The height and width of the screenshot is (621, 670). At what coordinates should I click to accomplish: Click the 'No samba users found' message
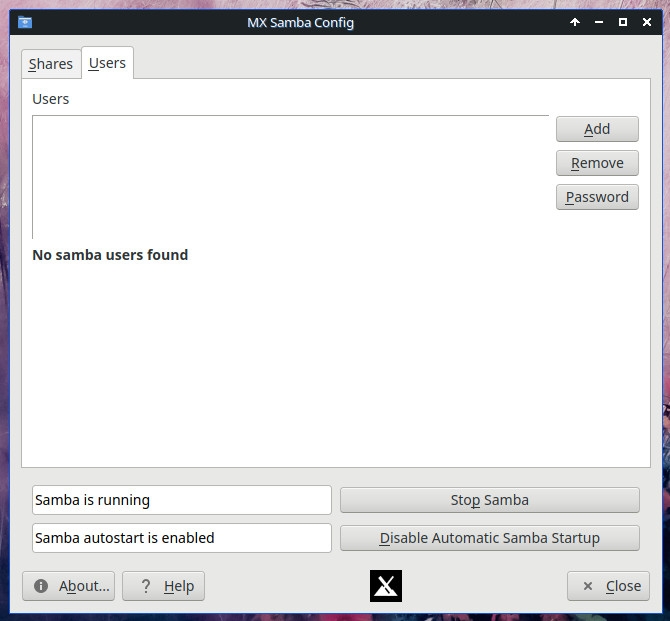tap(110, 255)
